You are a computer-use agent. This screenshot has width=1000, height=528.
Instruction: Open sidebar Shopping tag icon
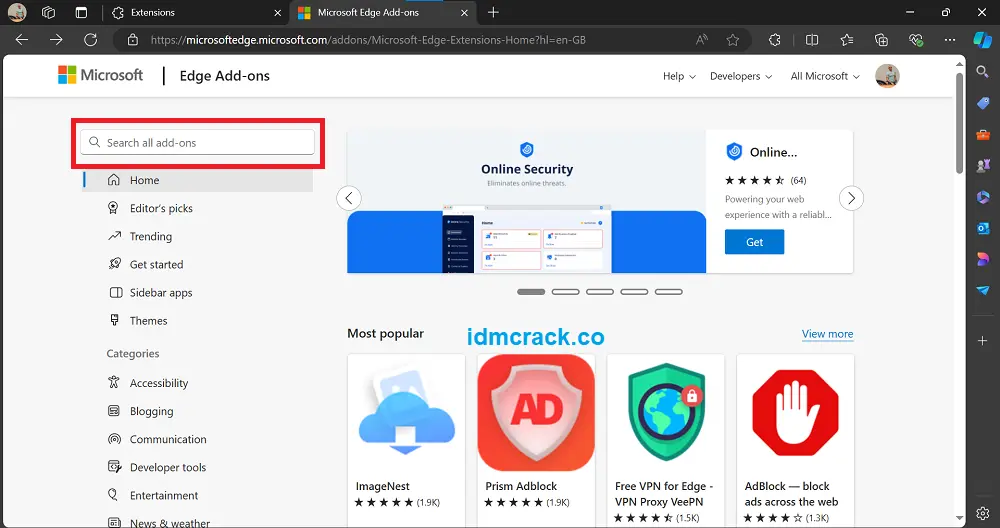tap(983, 103)
